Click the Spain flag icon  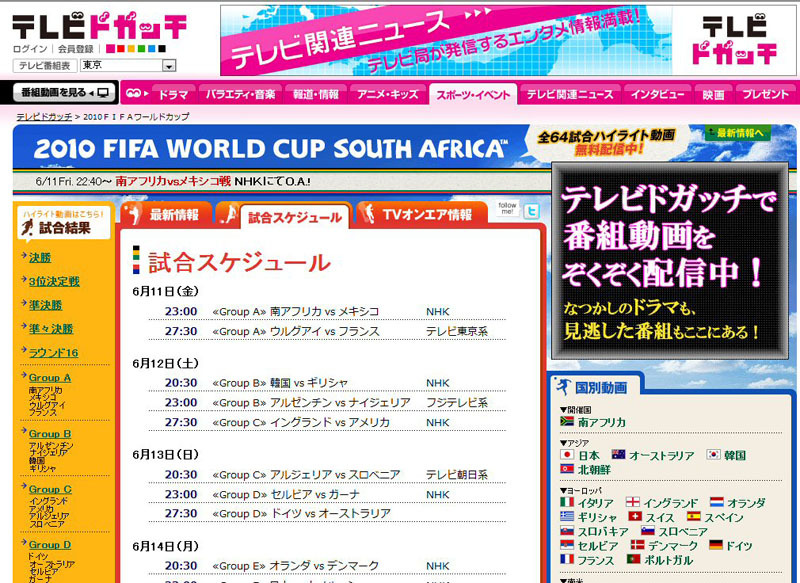[693, 517]
